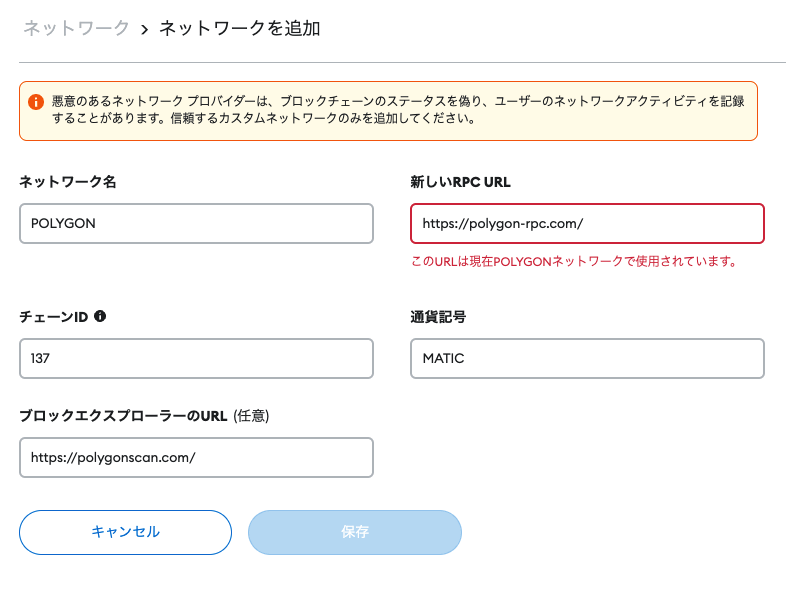Click the 新しいRPC URL field label

pyautogui.click(x=461, y=182)
